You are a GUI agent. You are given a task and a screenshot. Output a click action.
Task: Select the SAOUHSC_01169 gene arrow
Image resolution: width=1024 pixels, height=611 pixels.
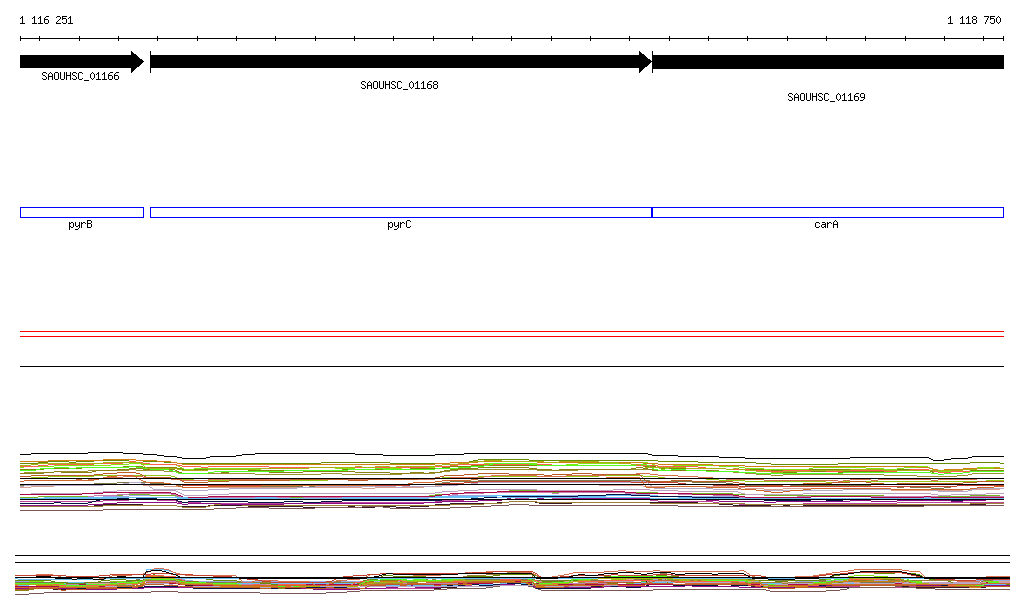tap(828, 62)
